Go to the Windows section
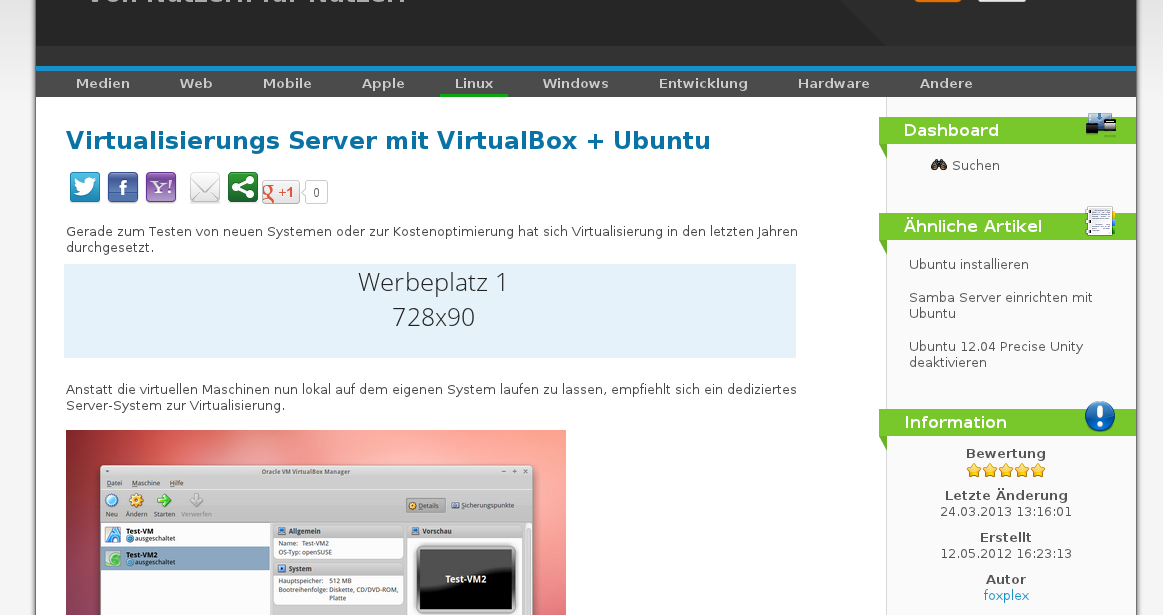The height and width of the screenshot is (615, 1163). [x=575, y=83]
